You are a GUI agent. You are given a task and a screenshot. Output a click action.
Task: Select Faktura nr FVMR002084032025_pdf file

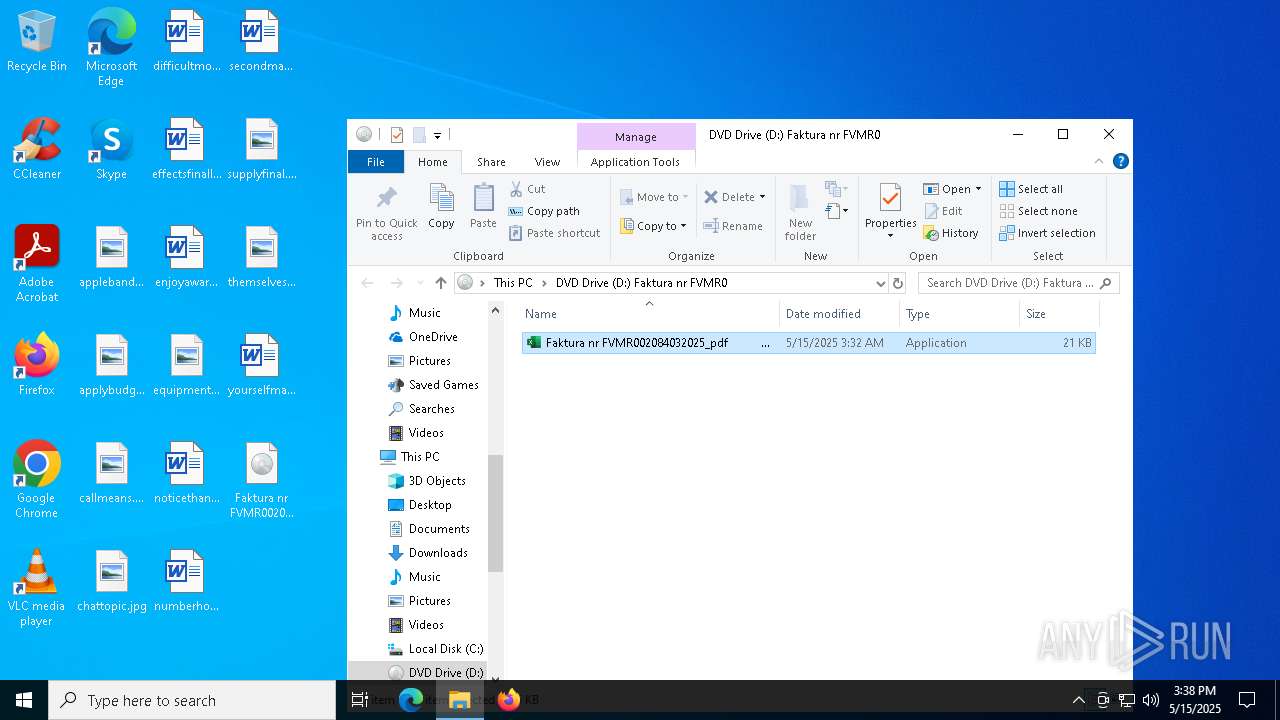(808, 343)
